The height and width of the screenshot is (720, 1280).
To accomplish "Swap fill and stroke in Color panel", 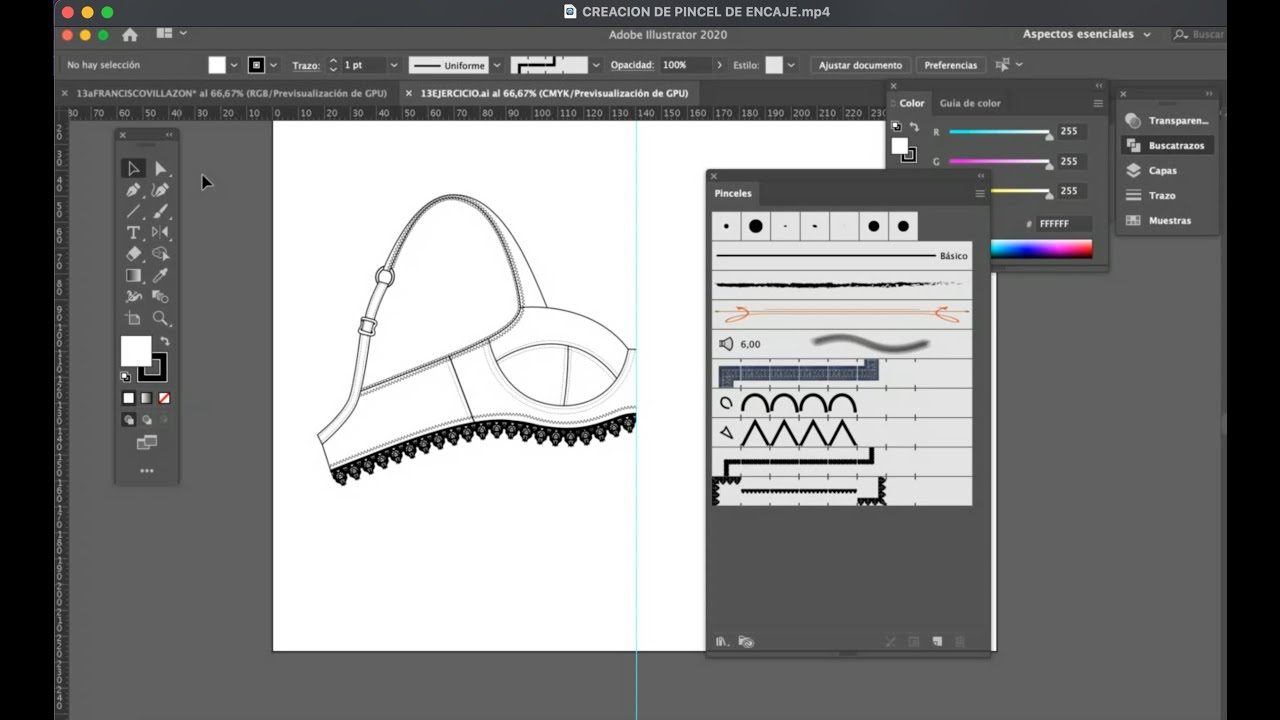I will point(914,127).
